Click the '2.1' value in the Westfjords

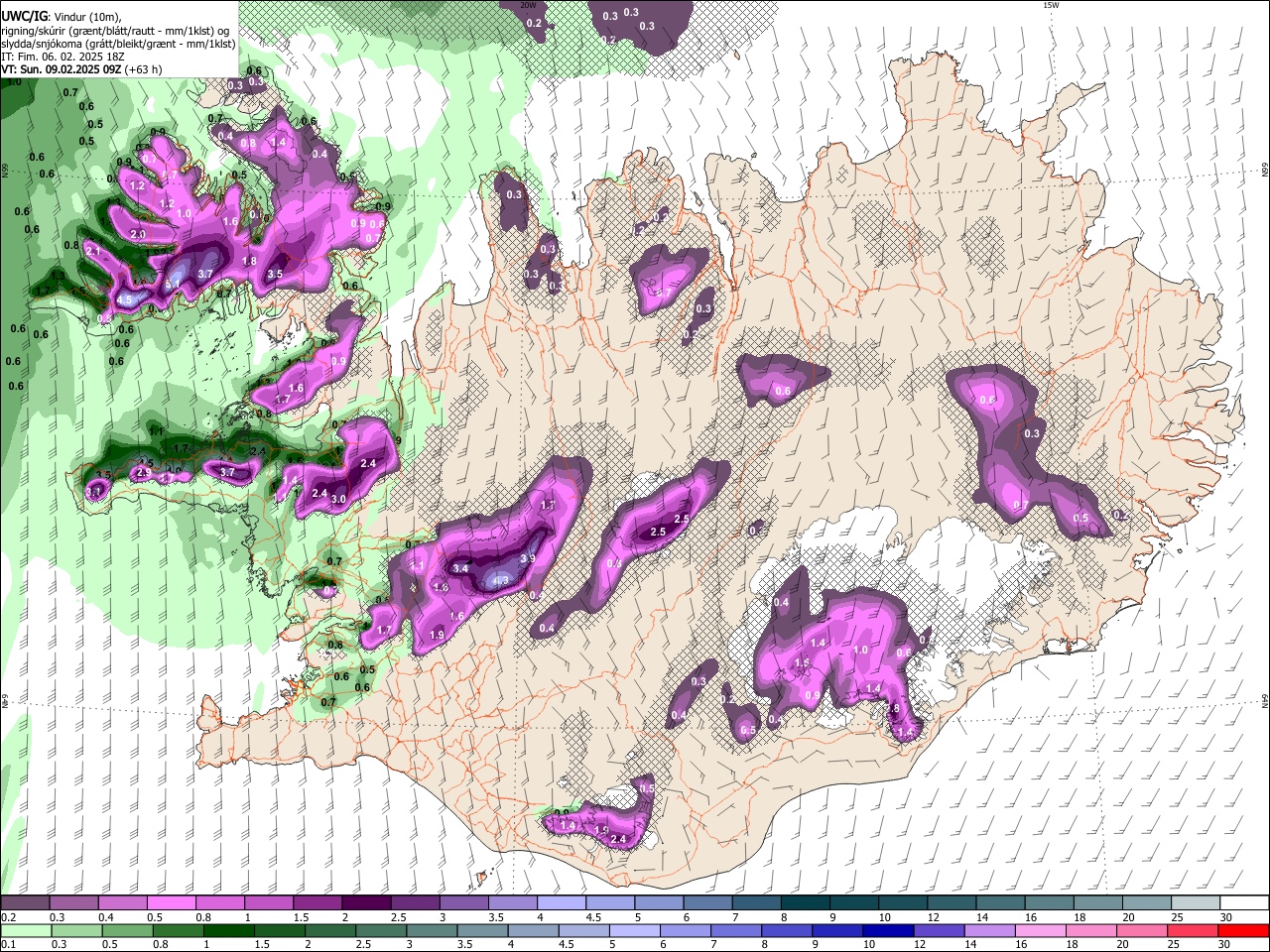click(94, 252)
